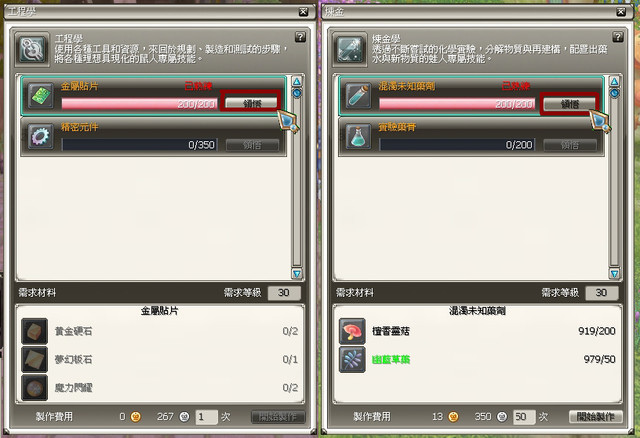Click the up arrow in the engineering recipe list
Image resolution: width=640 pixels, height=438 pixels.
(297, 81)
